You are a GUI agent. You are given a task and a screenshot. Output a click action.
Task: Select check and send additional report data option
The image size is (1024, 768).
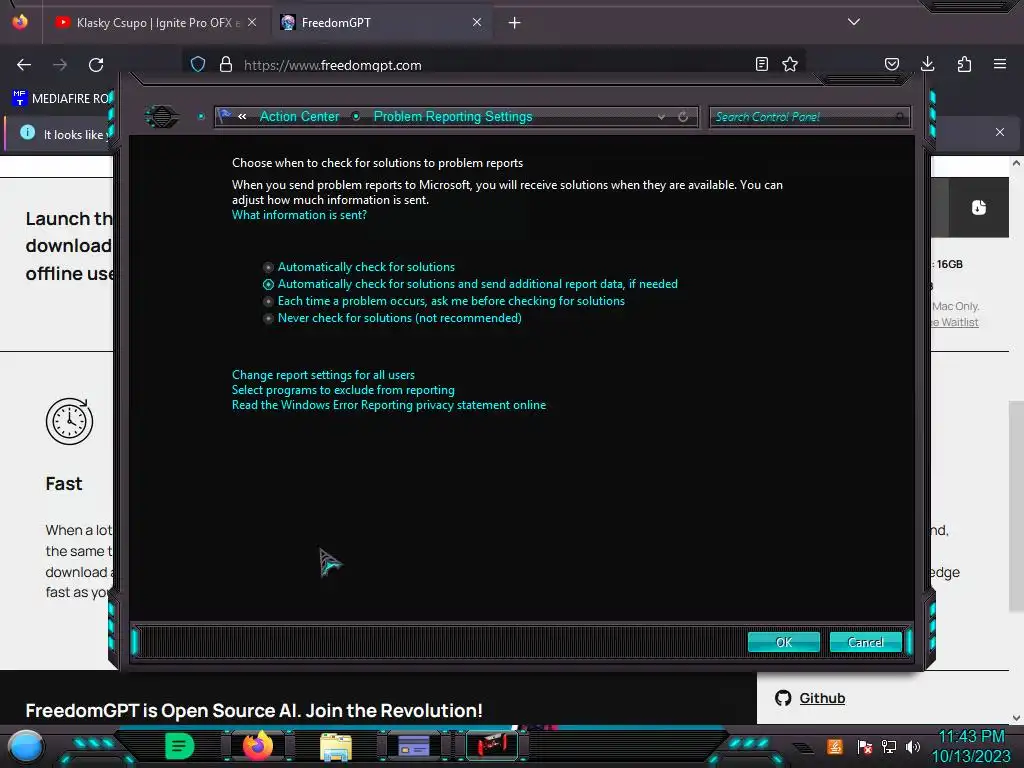click(470, 284)
